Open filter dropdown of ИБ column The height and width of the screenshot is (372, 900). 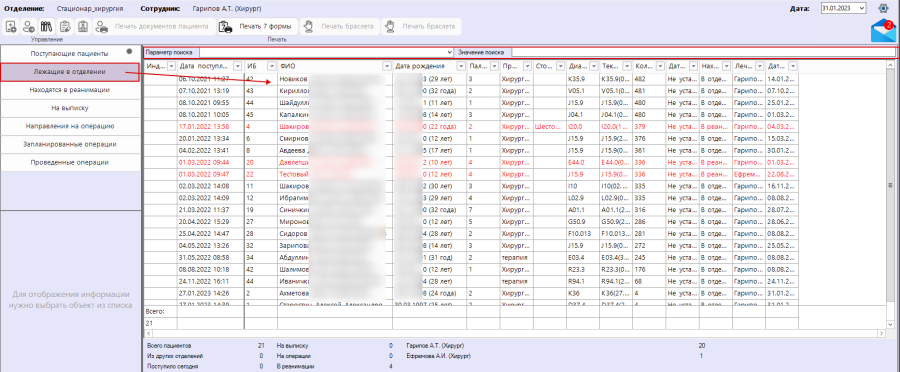click(273, 67)
